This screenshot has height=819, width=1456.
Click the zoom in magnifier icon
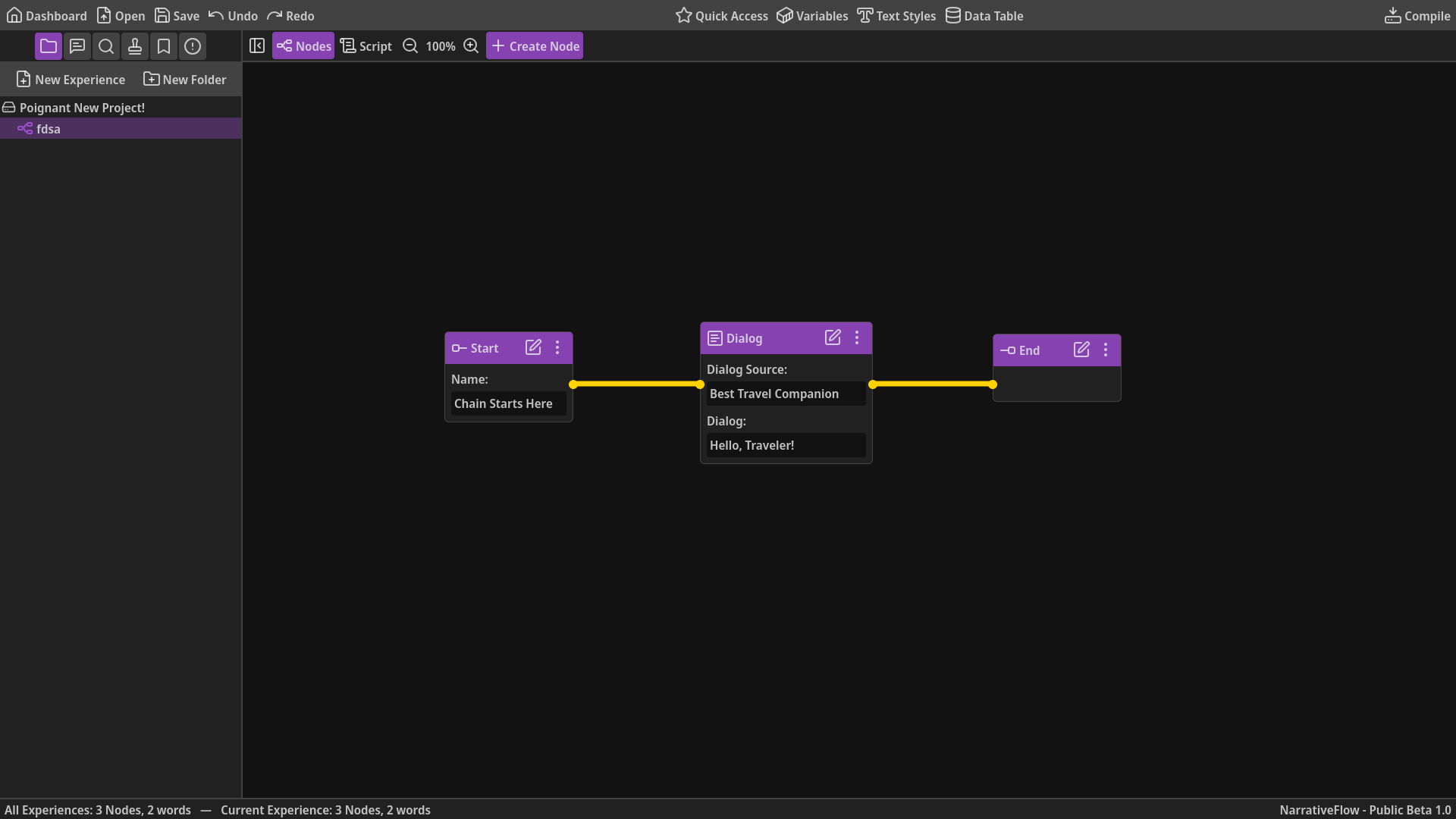coord(471,46)
